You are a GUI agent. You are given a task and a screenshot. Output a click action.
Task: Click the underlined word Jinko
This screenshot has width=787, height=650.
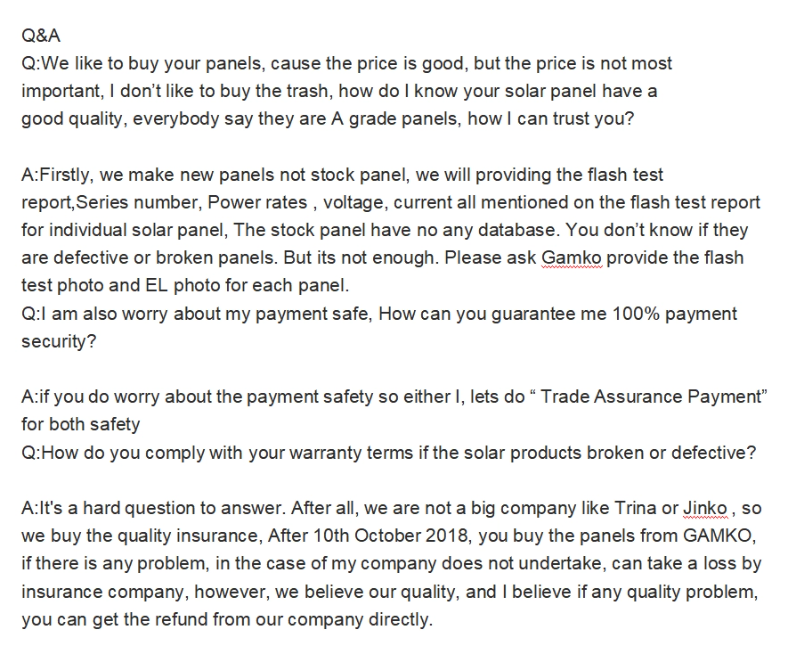click(705, 508)
